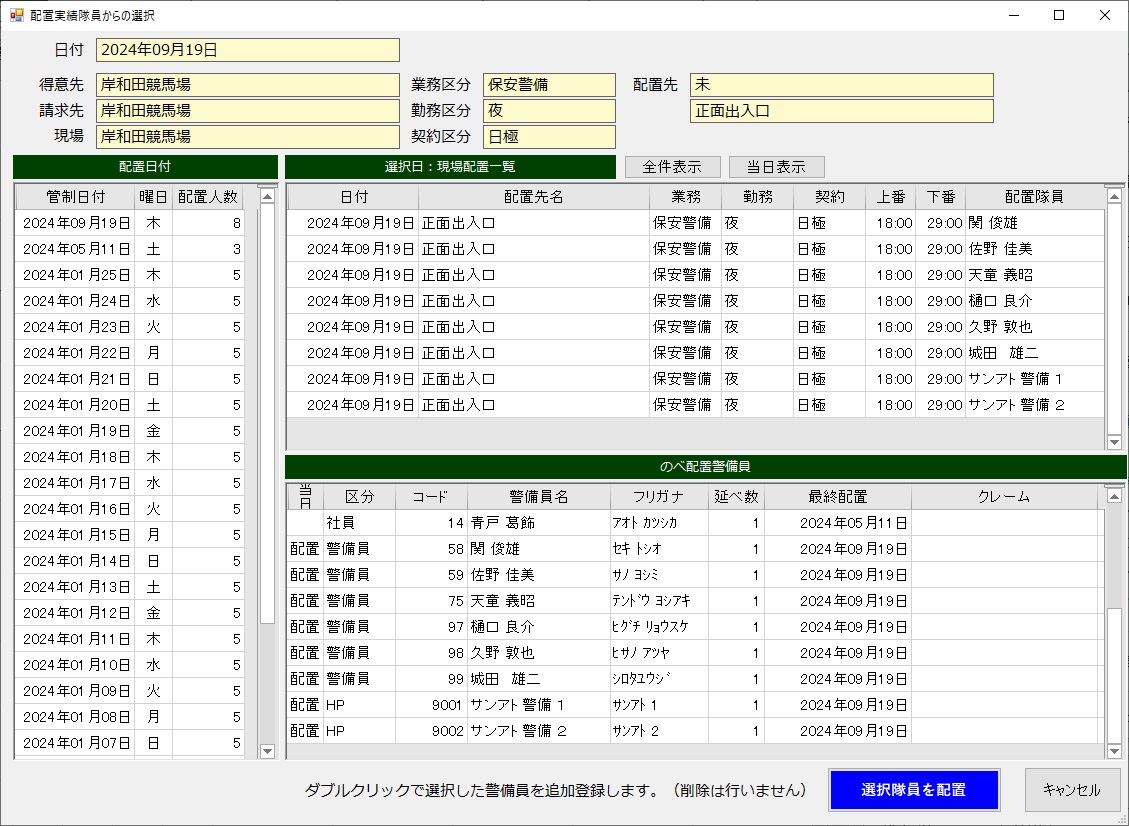Viewport: 1129px width, 826px height.
Task: Click the 配置日付 panel header
Action: pos(145,167)
